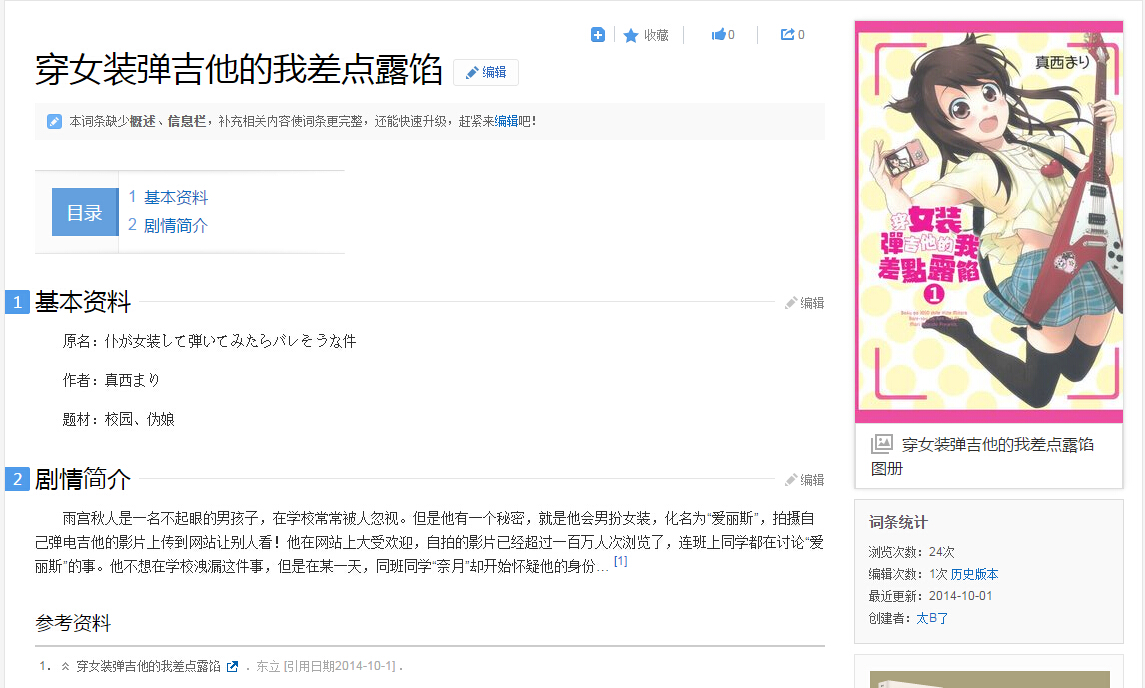Click the blue 编辑 link in notice
Image resolution: width=1145 pixels, height=688 pixels.
point(506,121)
